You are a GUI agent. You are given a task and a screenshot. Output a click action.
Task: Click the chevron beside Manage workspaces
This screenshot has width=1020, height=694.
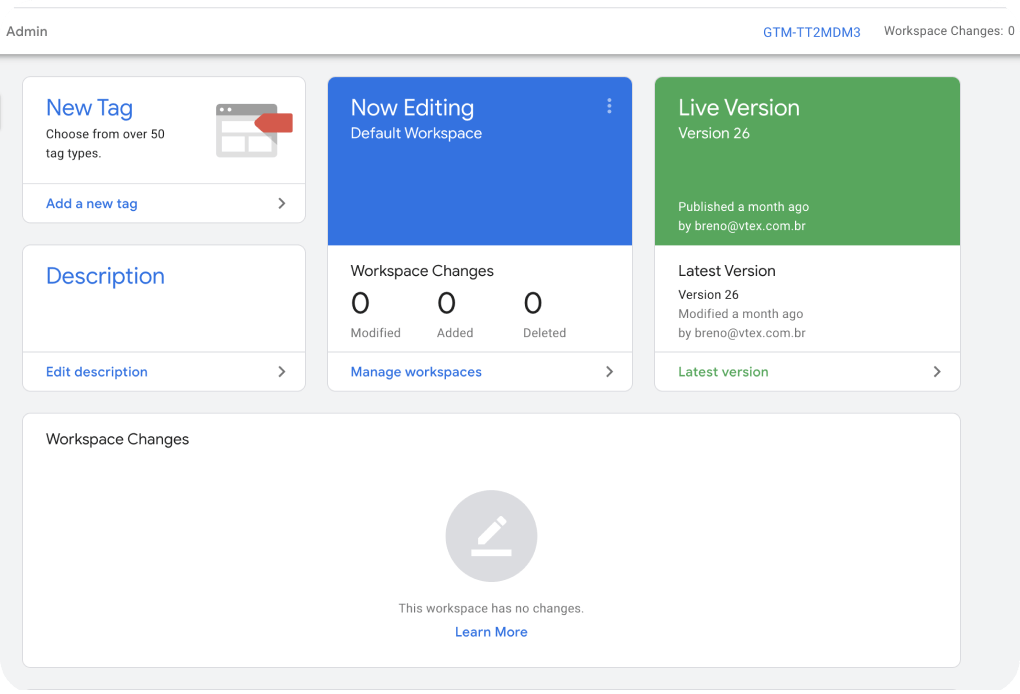[609, 371]
